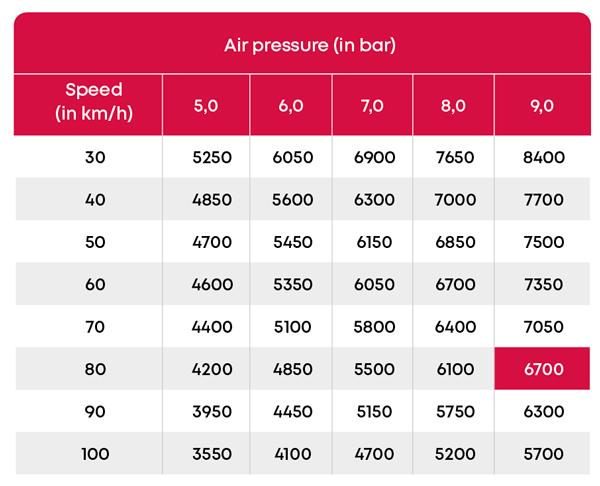Select the 8,0 bar column header
Screen dimensions: 600x486
pyautogui.click(x=453, y=105)
